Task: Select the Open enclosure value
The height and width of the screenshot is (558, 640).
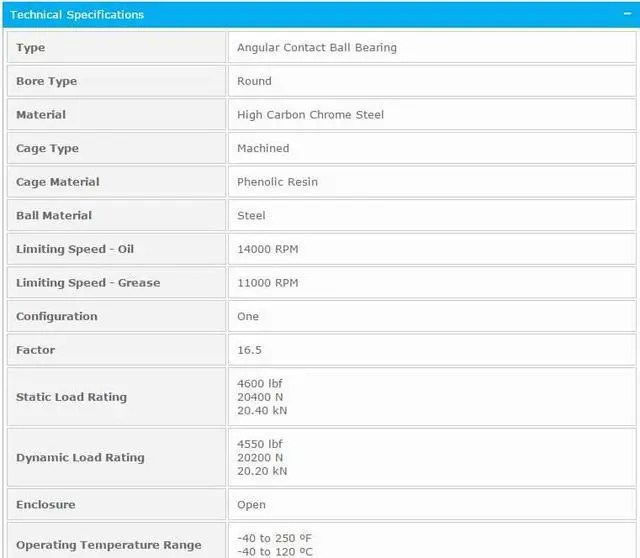Action: pos(251,505)
